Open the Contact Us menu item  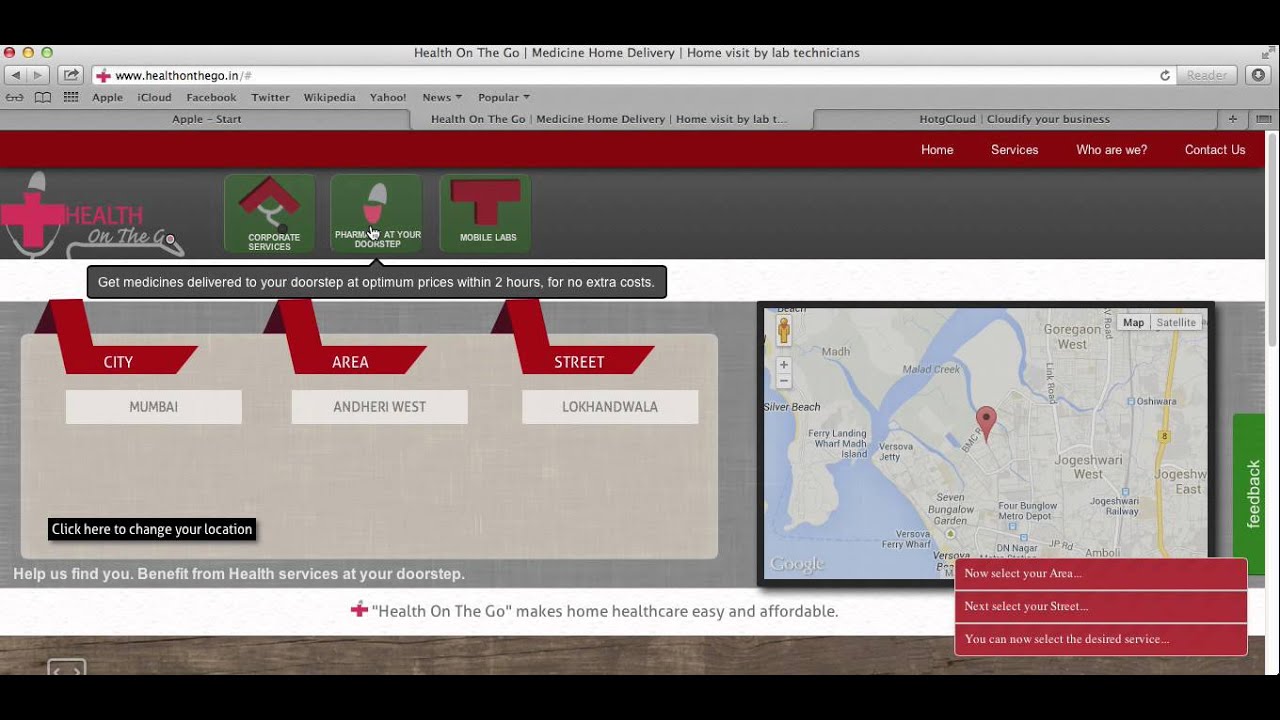click(x=1215, y=150)
